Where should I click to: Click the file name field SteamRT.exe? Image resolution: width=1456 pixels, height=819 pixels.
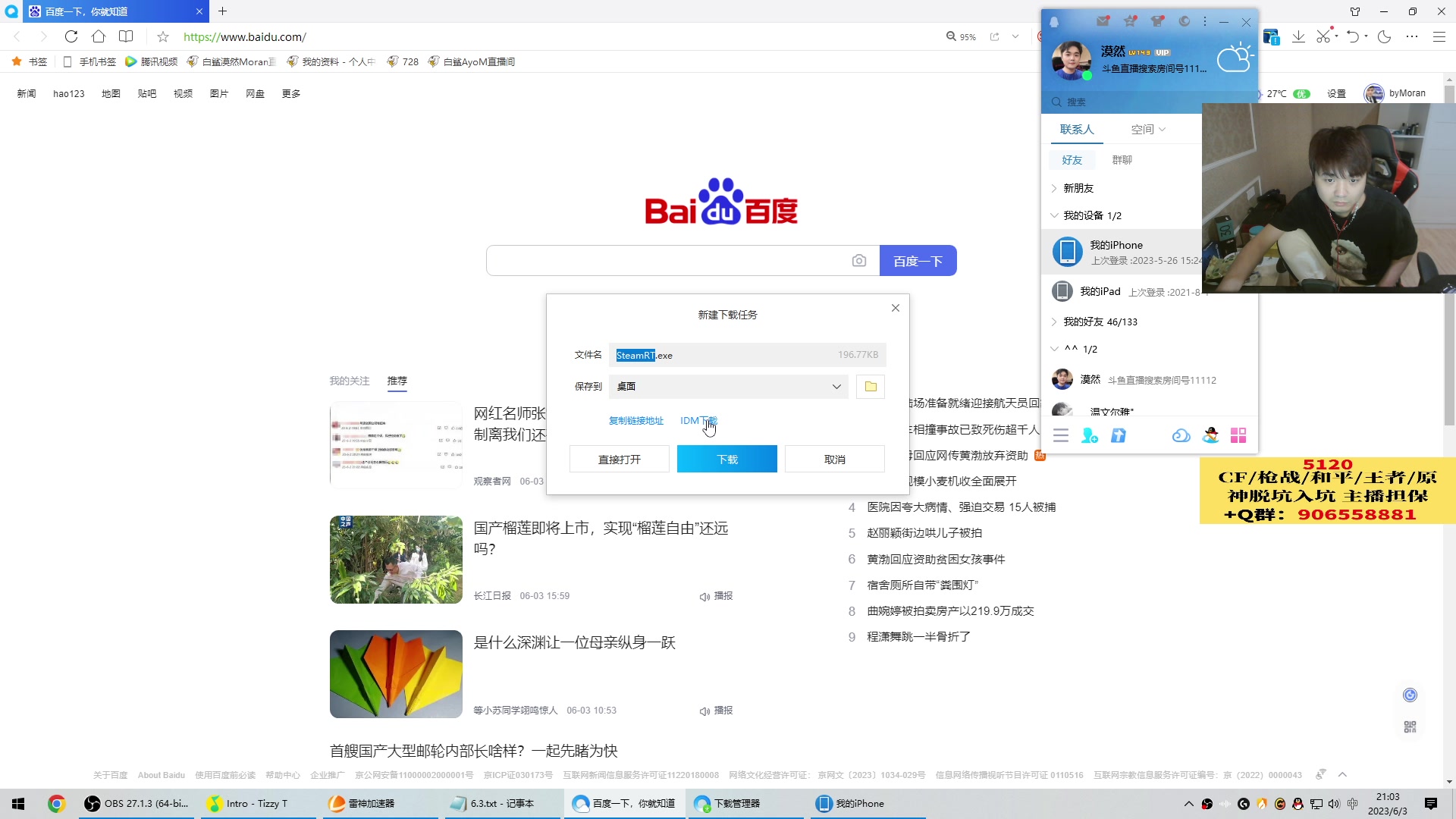[747, 355]
